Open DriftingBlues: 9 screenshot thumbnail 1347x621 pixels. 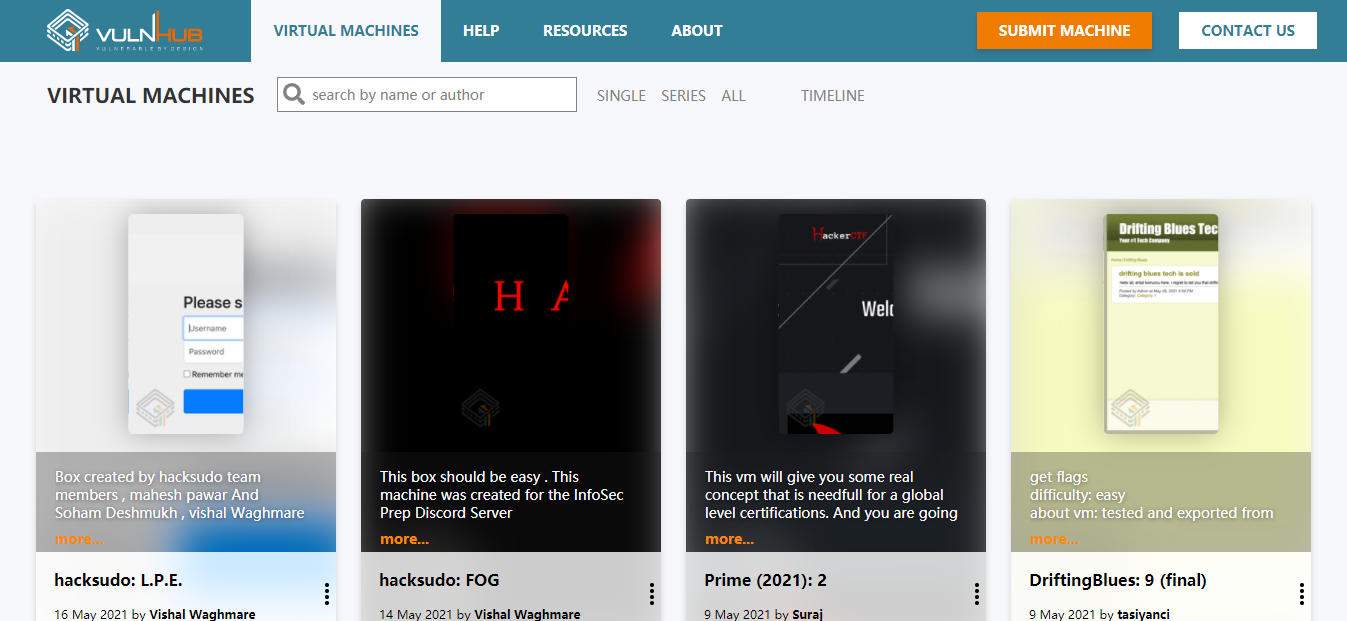click(1161, 324)
